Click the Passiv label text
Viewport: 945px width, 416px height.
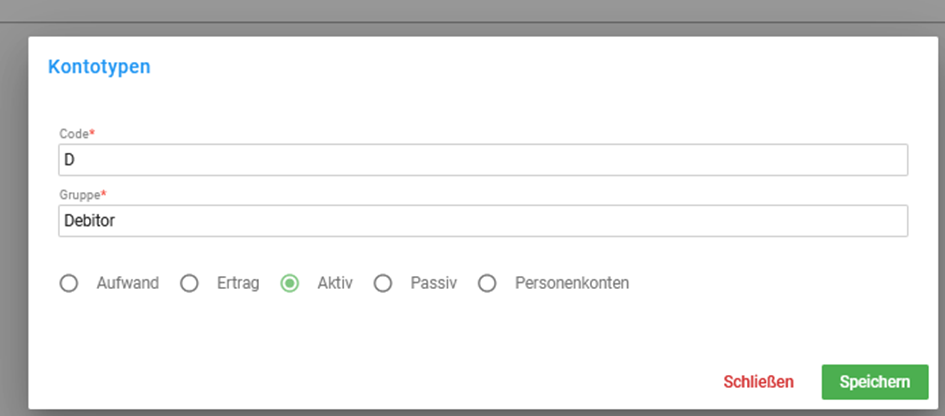point(434,283)
